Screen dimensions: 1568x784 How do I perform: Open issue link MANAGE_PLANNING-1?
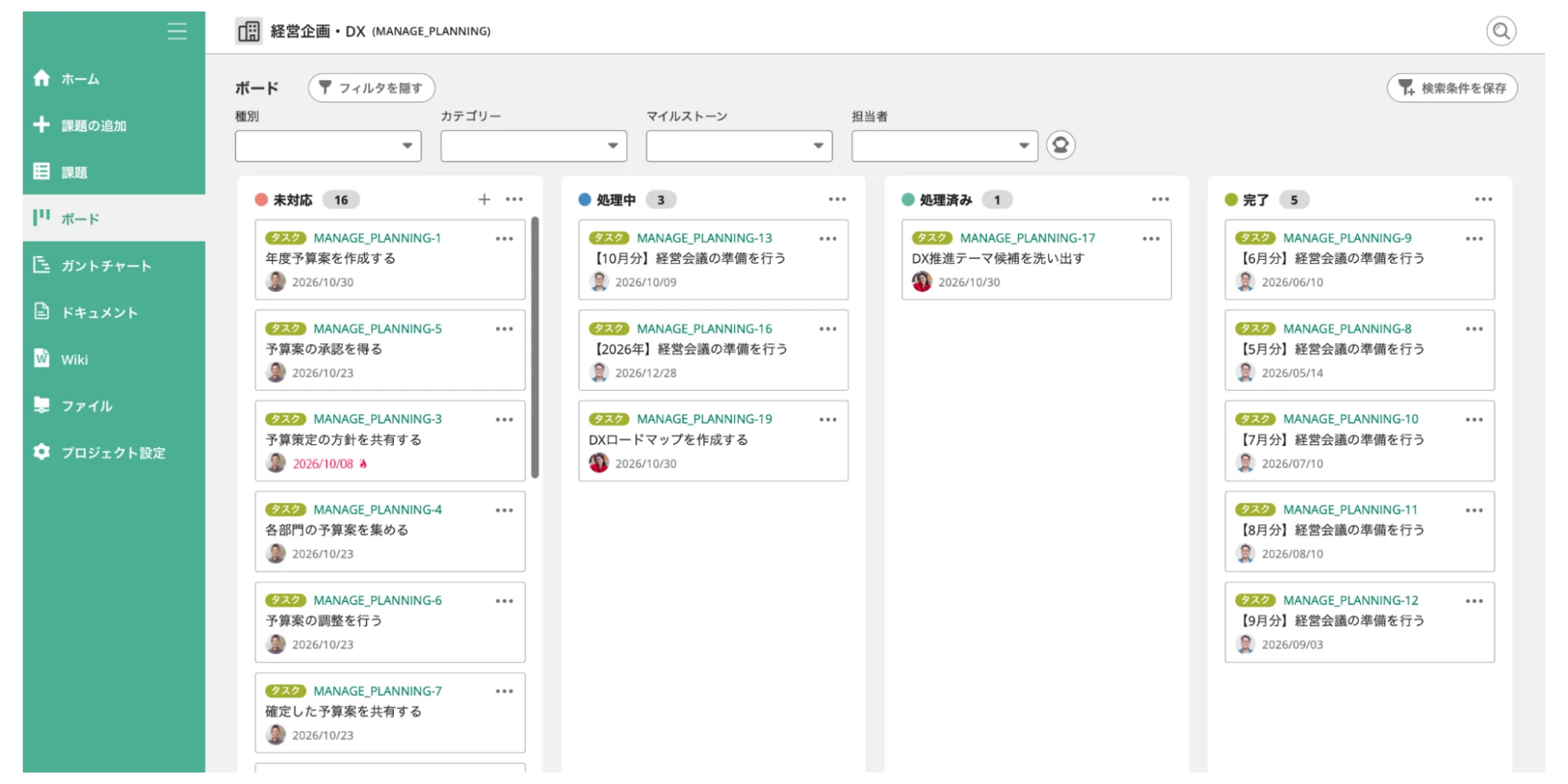[x=377, y=238]
